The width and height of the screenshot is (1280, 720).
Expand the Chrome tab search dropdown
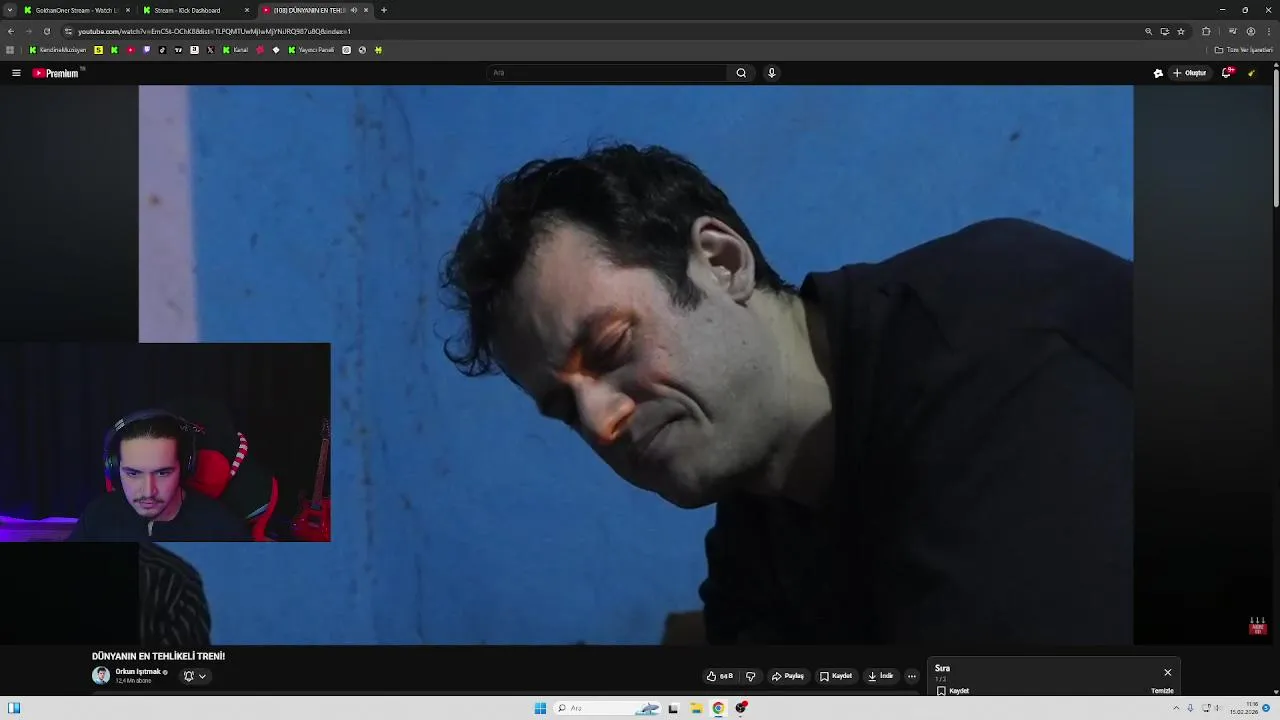[x=10, y=10]
